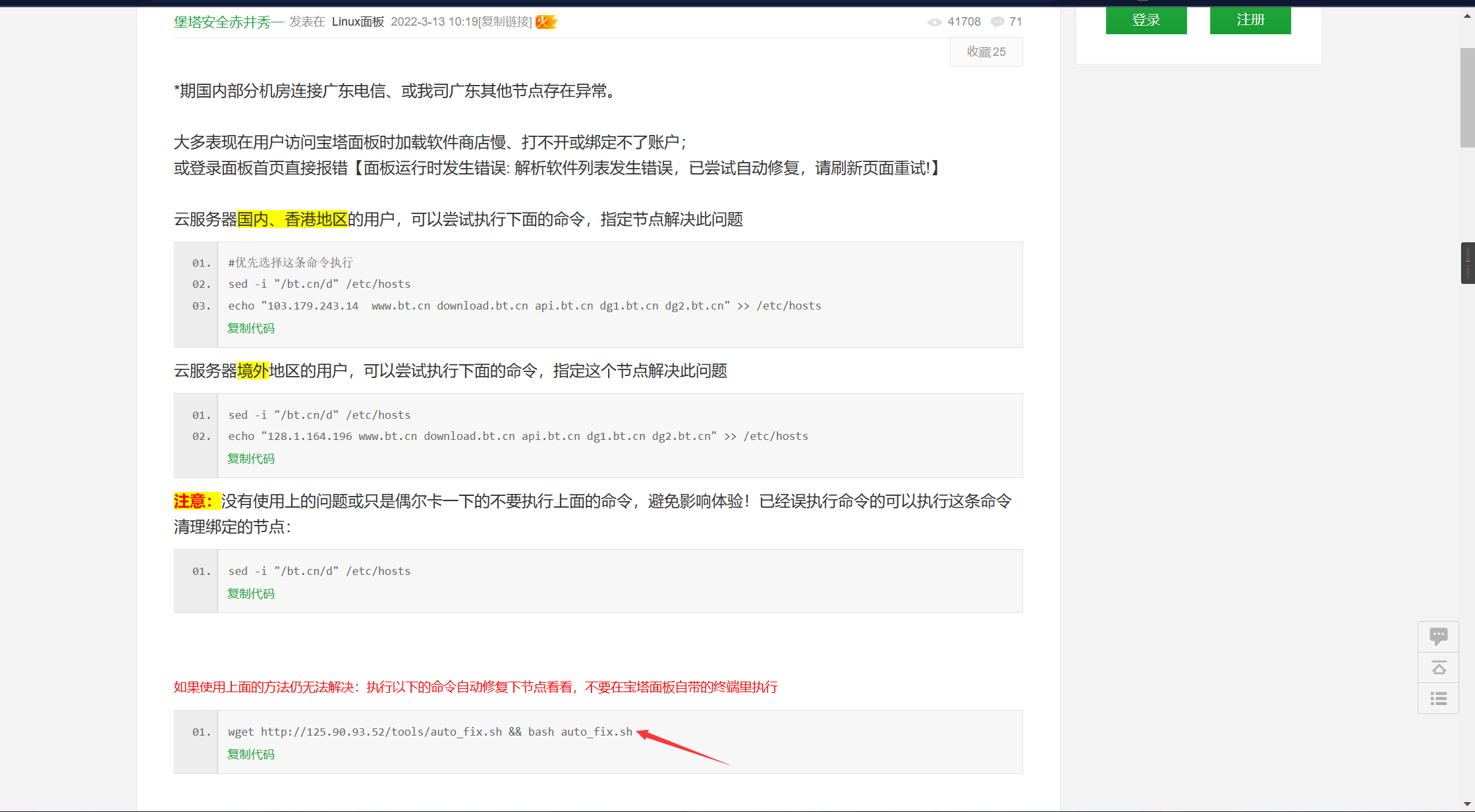
Task: Copy code in the 103.179.243.14 hosts block
Action: (x=251, y=328)
